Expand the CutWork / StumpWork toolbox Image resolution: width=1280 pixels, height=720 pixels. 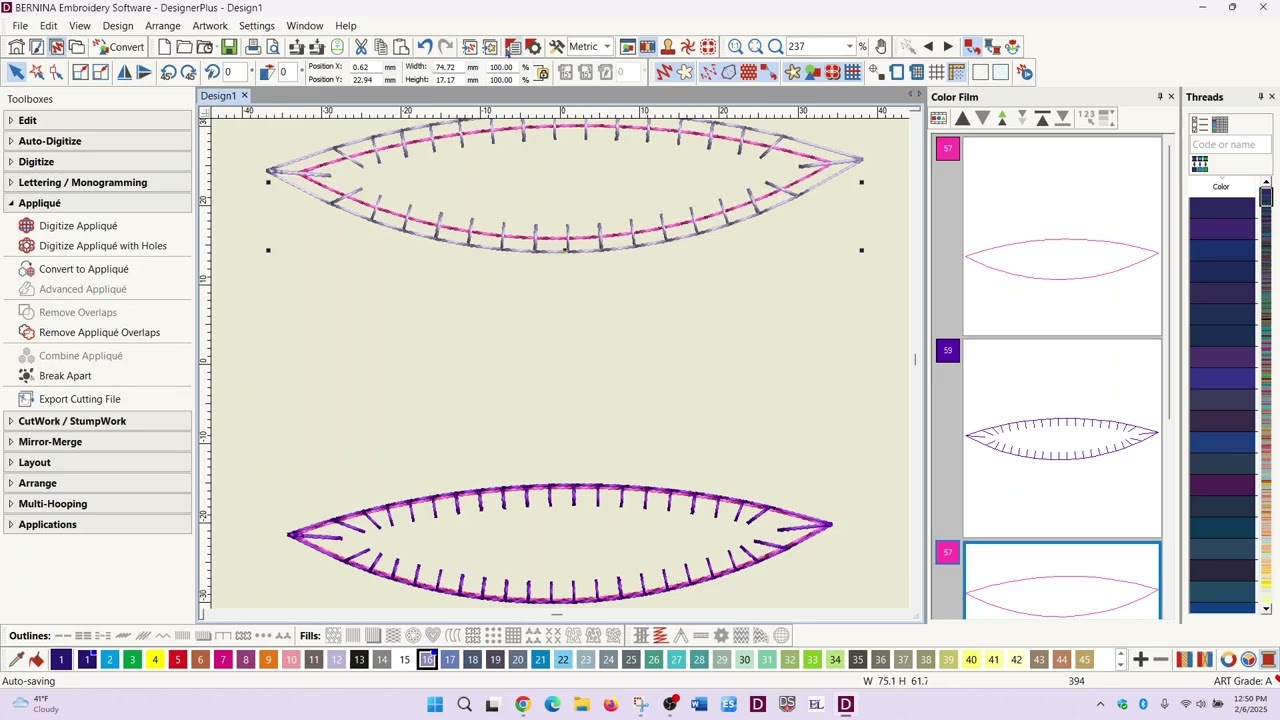(x=97, y=421)
